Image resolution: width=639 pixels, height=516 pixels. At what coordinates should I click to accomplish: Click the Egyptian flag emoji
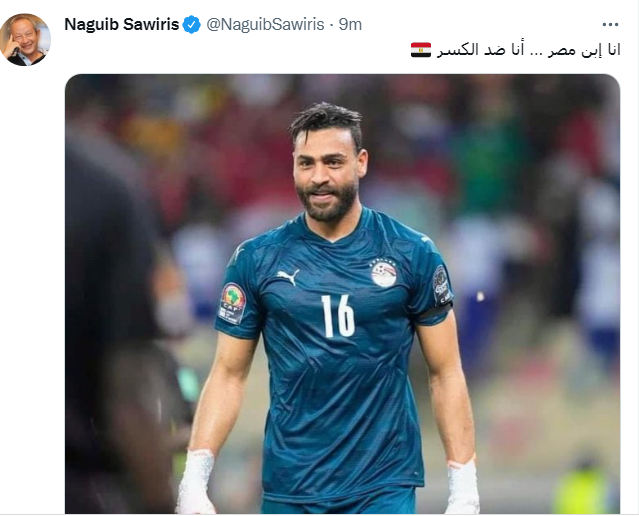tap(421, 50)
